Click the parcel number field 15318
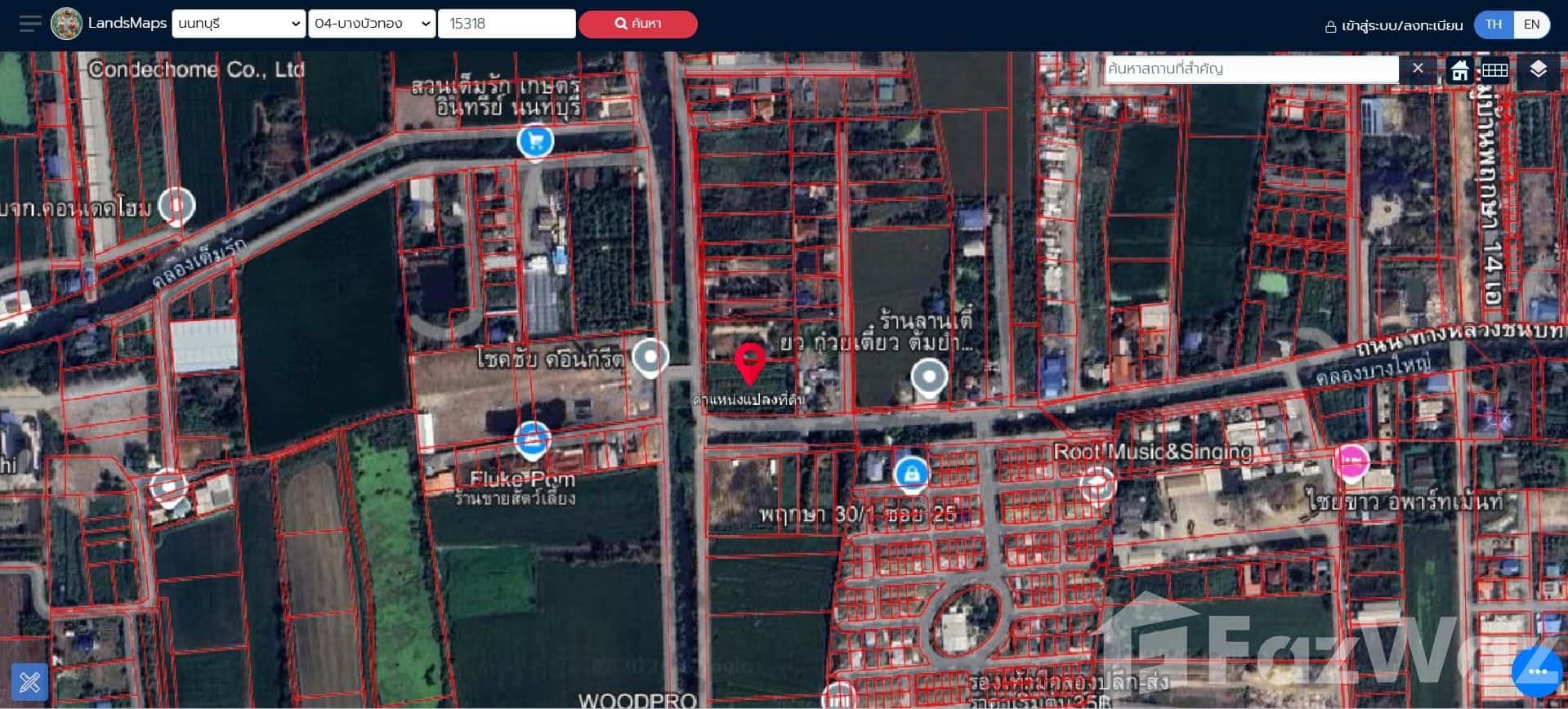Screen dimensions: 1568x709 click(x=507, y=24)
